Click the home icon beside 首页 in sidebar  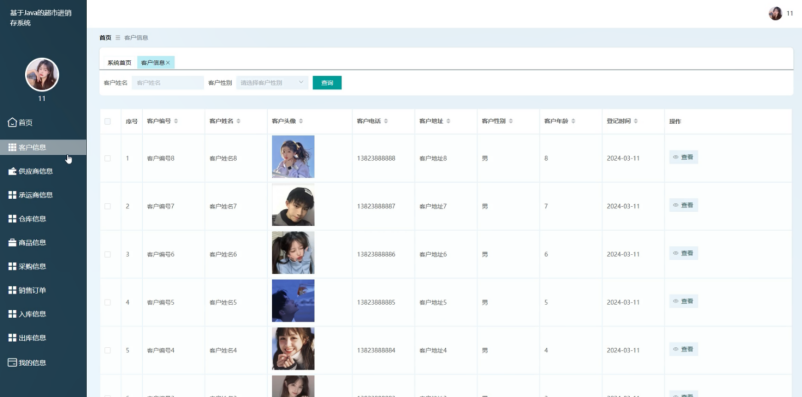[x=12, y=122]
